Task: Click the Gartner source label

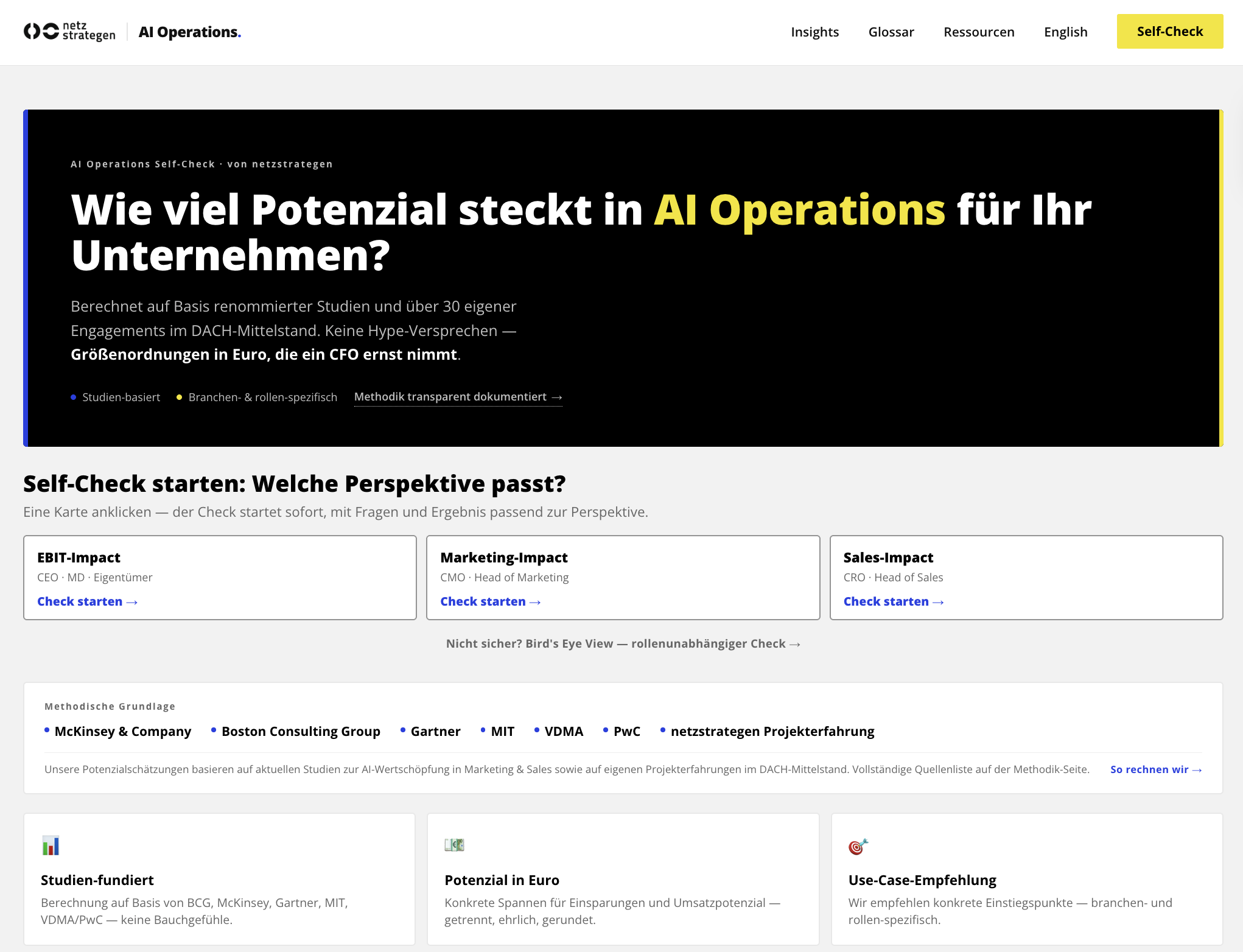Action: click(435, 732)
